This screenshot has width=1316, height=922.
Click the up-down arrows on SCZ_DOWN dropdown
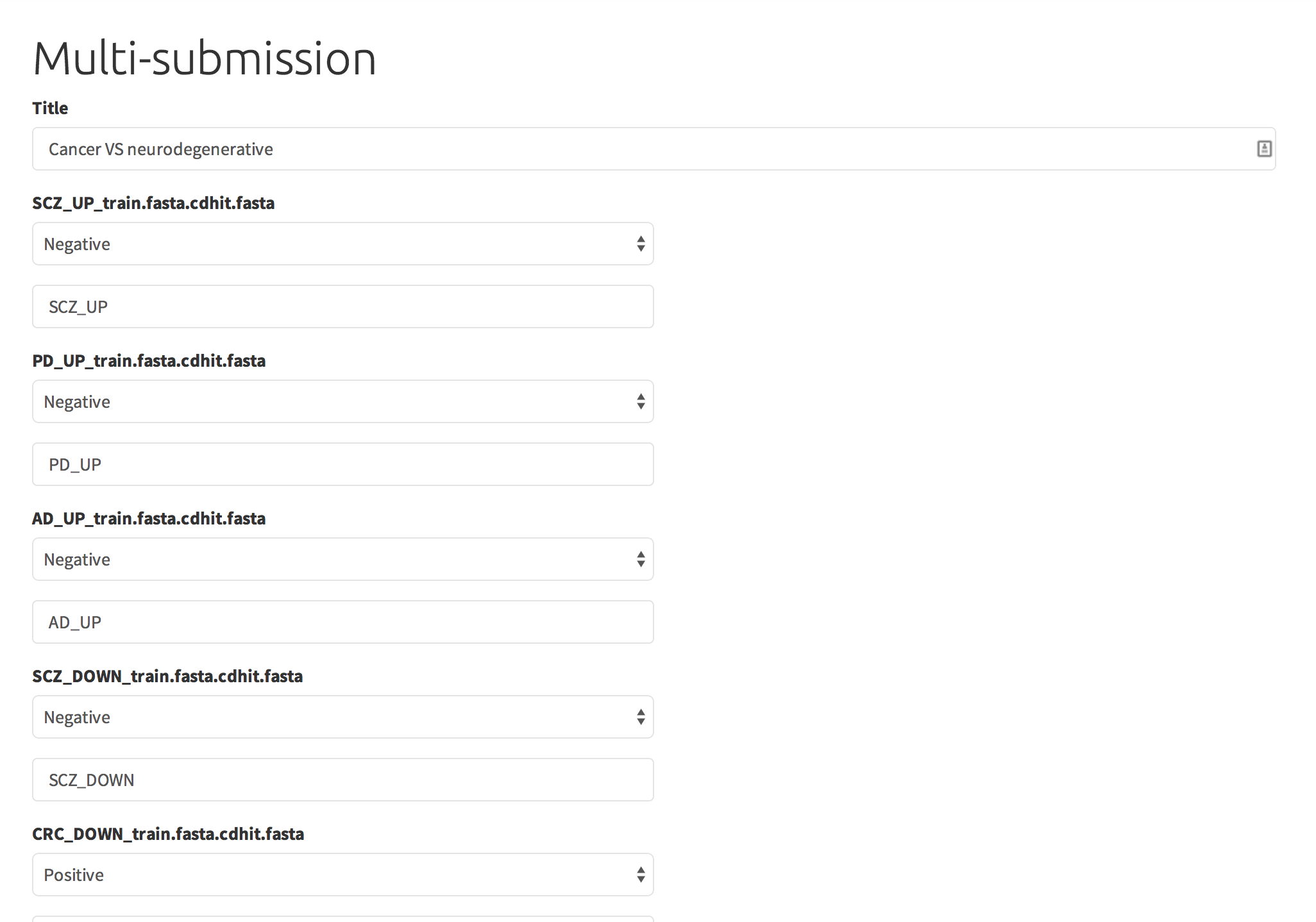[x=640, y=717]
